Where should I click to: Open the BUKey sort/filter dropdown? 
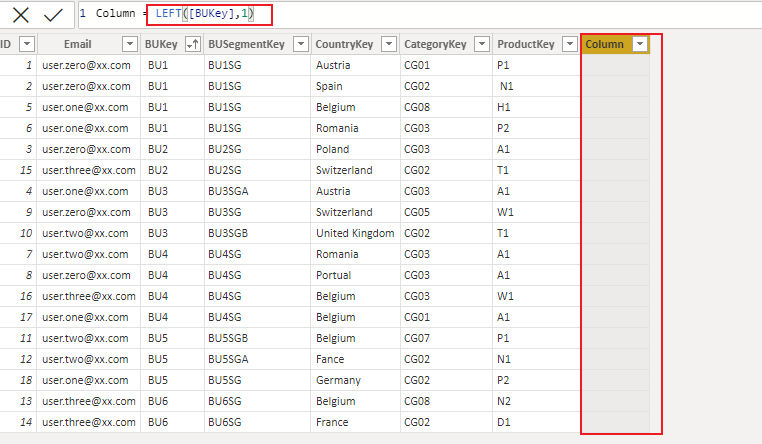click(193, 44)
